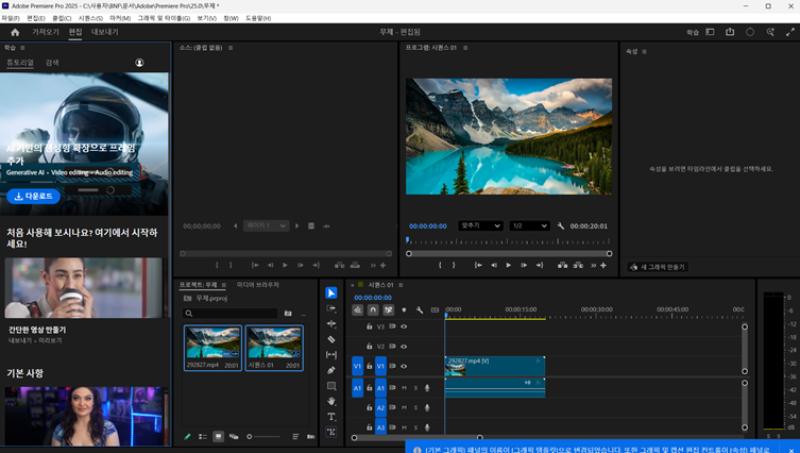Viewport: 800px width, 453px height.
Task: Select the Hand tool
Action: (x=331, y=401)
